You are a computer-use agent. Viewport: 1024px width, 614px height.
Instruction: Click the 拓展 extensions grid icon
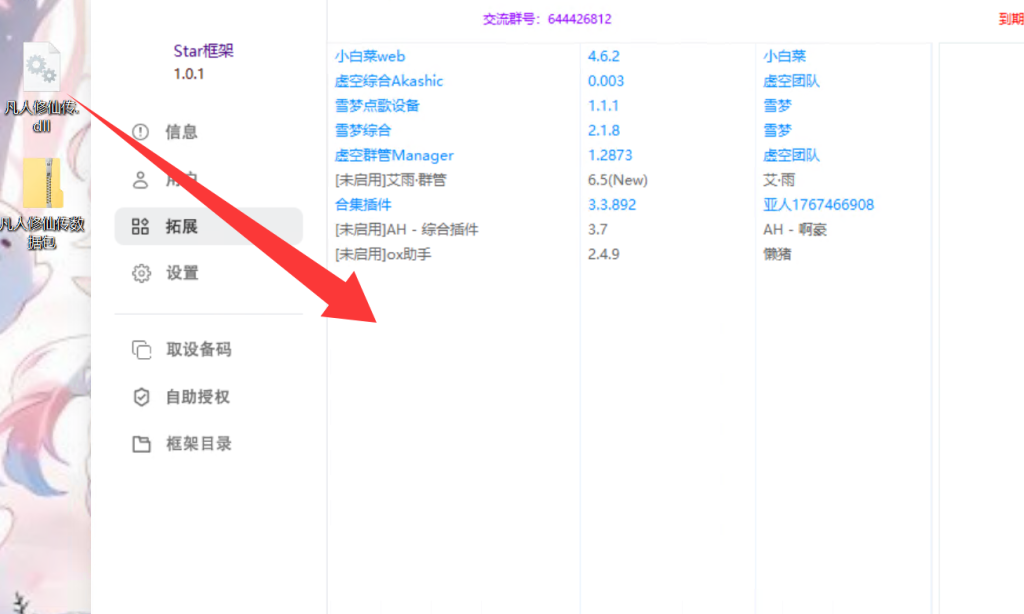(141, 227)
